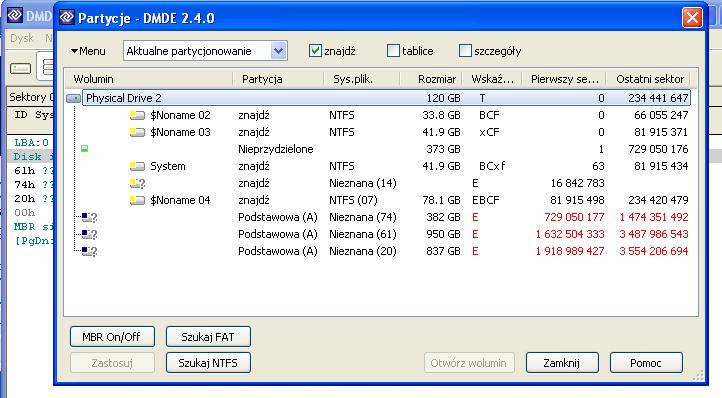Viewport: 722px width, 398px height.
Task: Click the 837 GB size cell
Action: [443, 252]
